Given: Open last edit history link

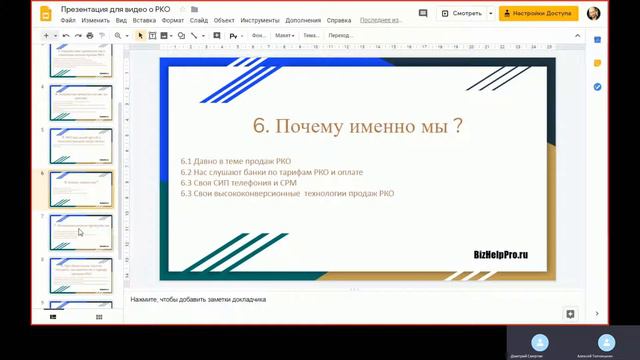Looking at the screenshot, I should 381,20.
